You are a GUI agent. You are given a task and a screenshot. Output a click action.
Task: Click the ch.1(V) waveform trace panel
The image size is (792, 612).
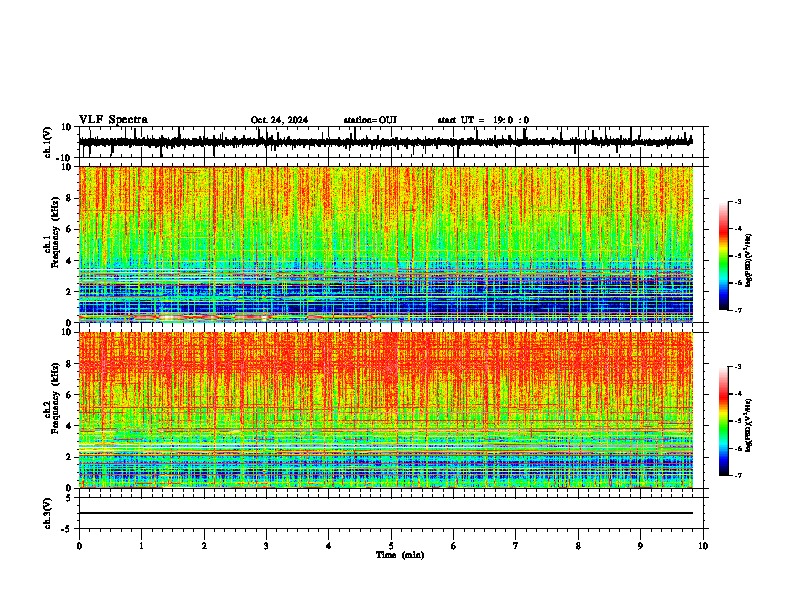(x=393, y=142)
